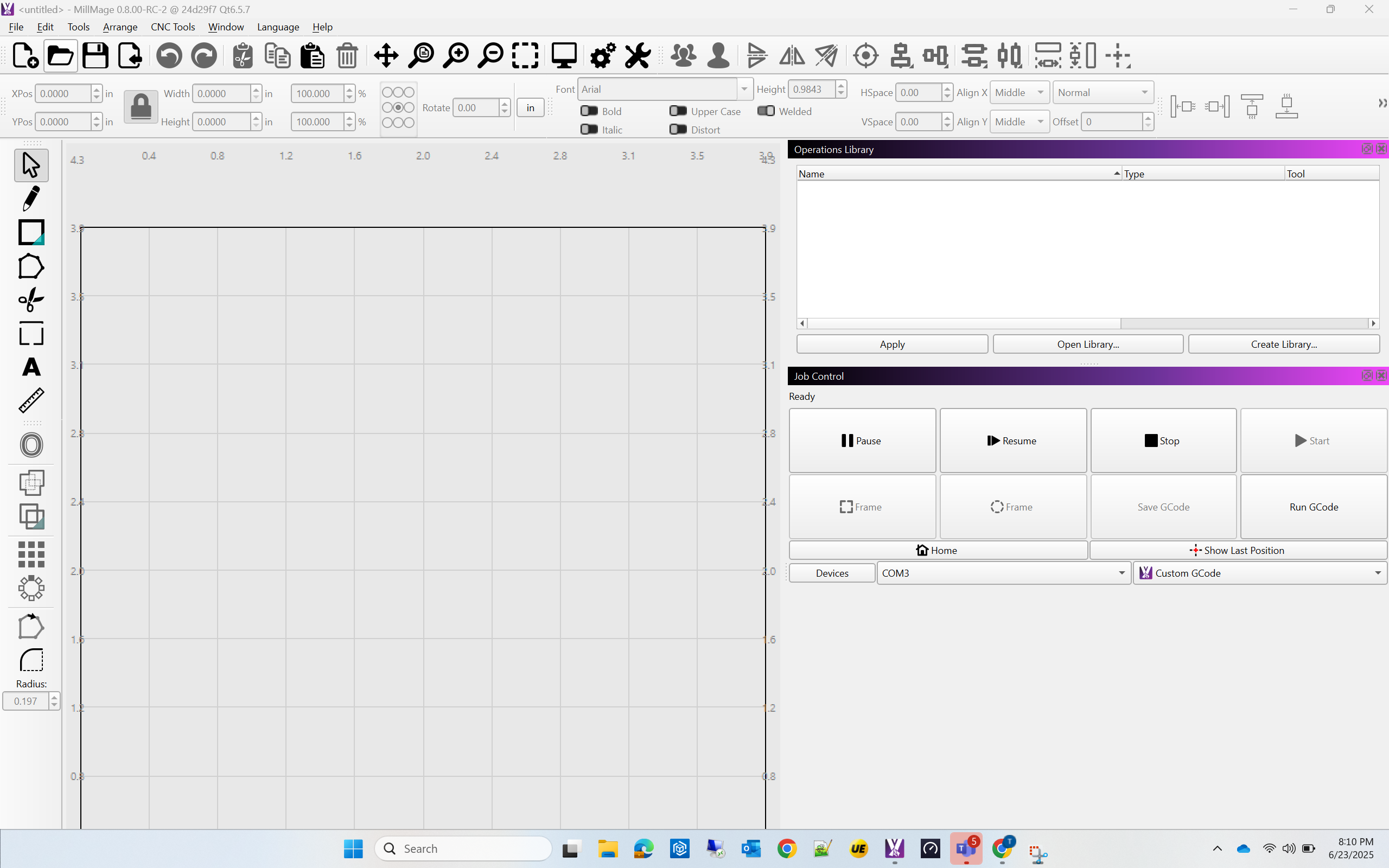The image size is (1389, 868).
Task: Redo the last undone action
Action: pyautogui.click(x=204, y=56)
